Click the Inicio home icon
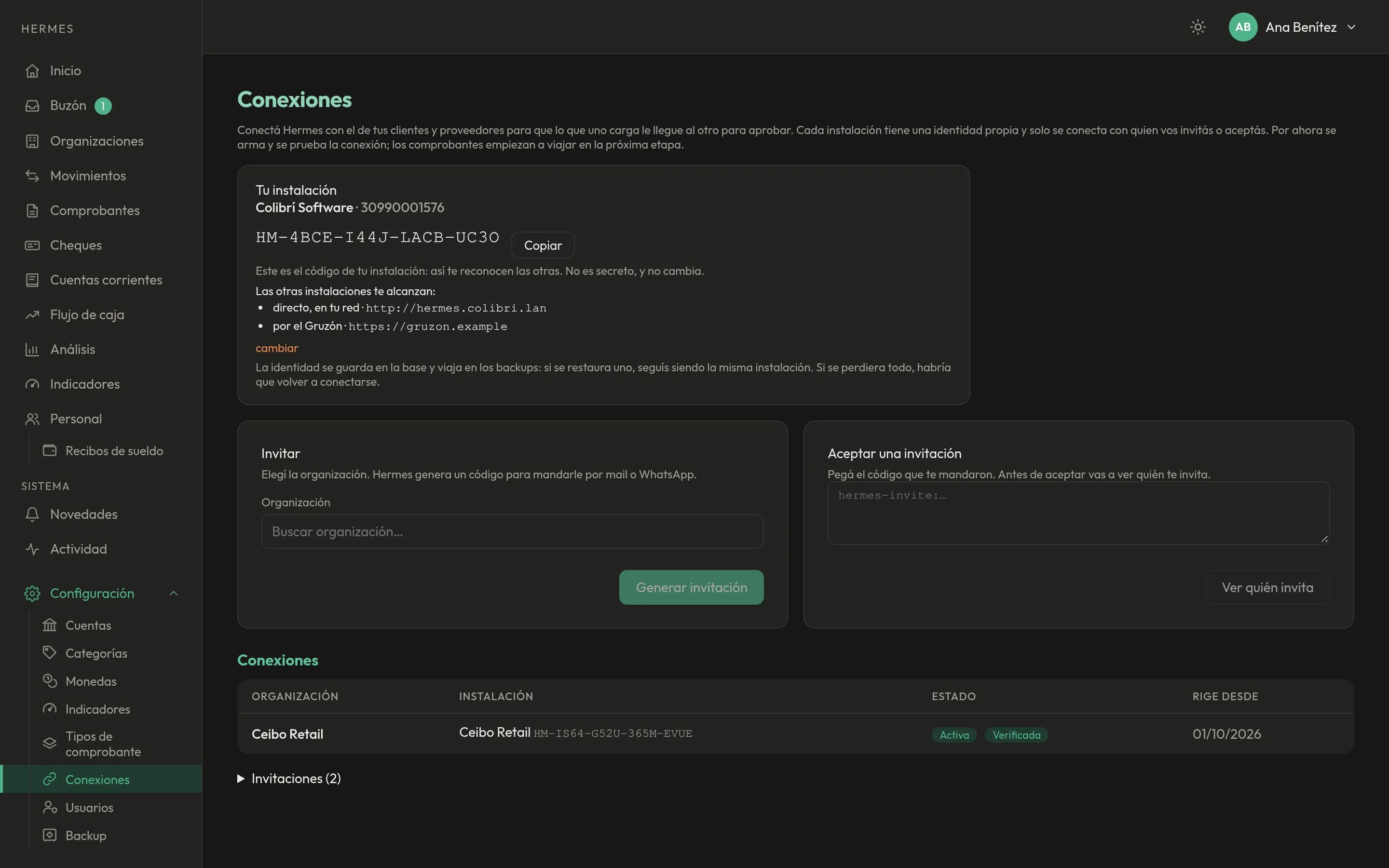1389x868 pixels. point(32,70)
